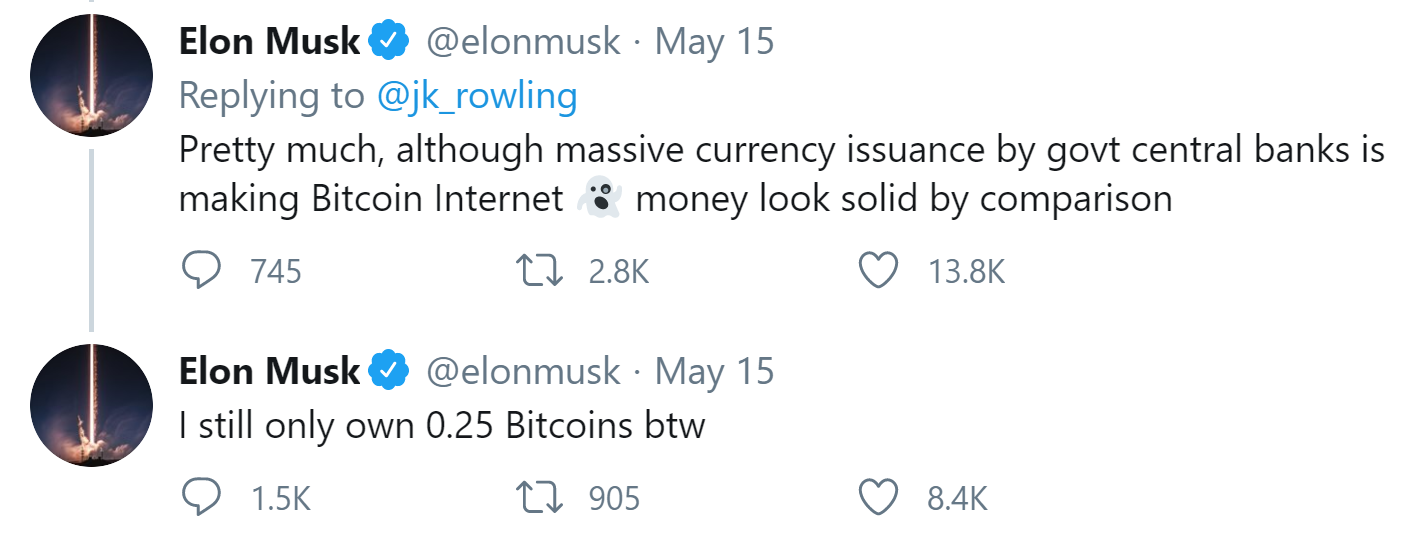Click rocket avatar on first tweet
The height and width of the screenshot is (534, 1410).
click(91, 76)
